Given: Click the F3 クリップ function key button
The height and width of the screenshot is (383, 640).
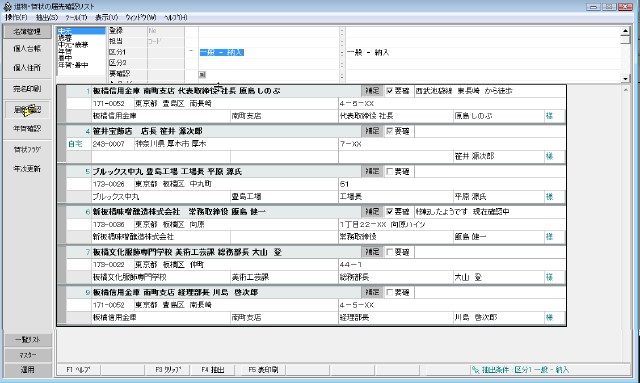Looking at the screenshot, I should [x=168, y=370].
